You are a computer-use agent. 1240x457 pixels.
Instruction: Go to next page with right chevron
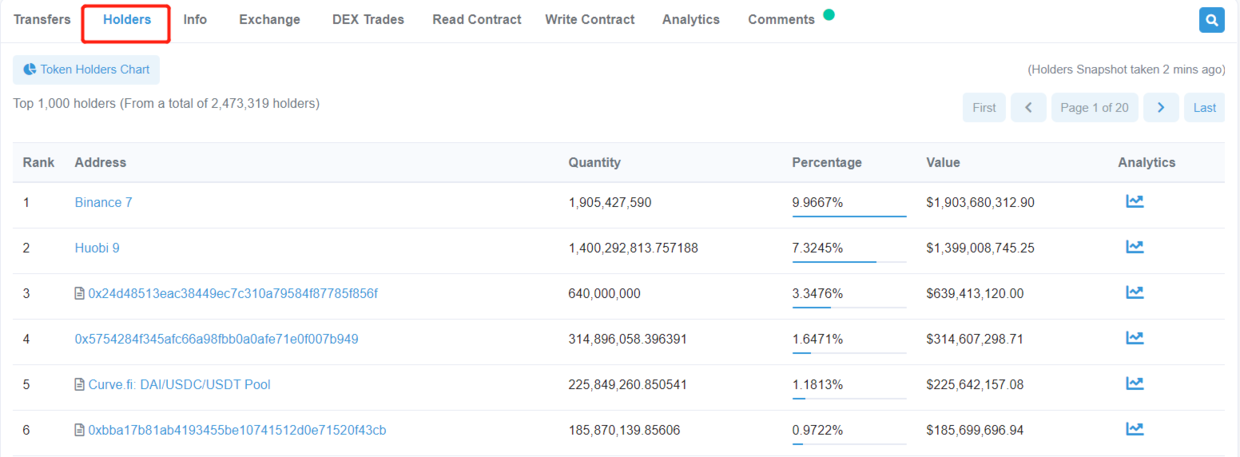(x=1160, y=108)
